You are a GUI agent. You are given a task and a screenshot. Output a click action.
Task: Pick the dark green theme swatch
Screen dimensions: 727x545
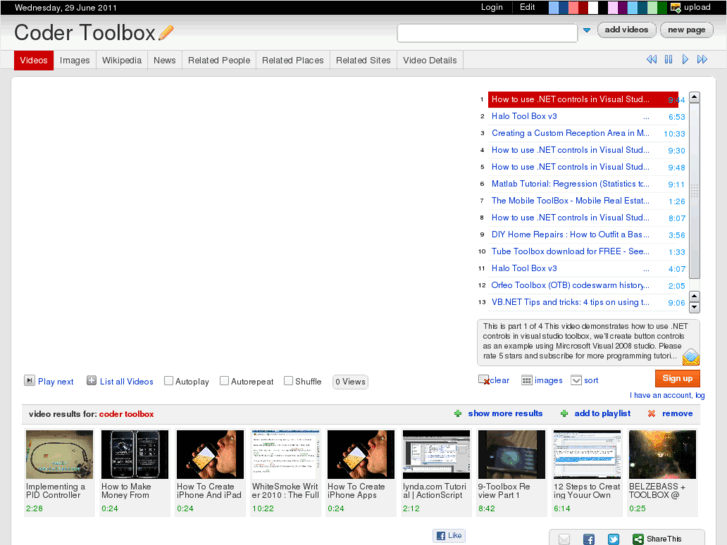click(x=662, y=8)
